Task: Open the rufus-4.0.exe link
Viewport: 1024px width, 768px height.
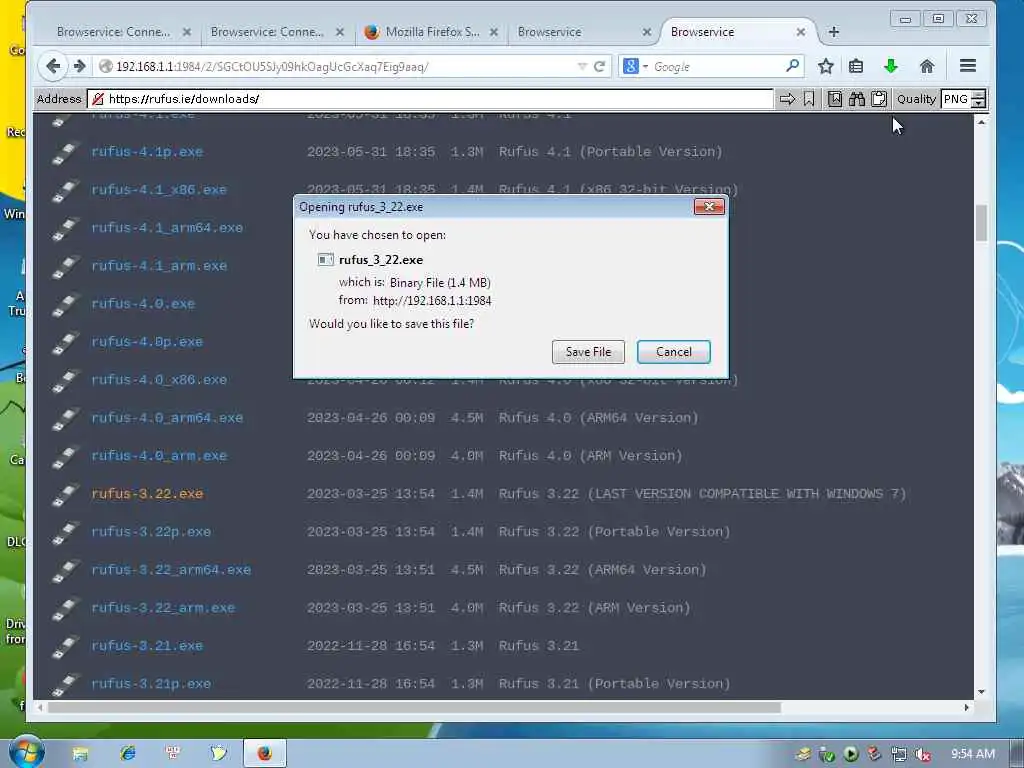Action: 143,304
